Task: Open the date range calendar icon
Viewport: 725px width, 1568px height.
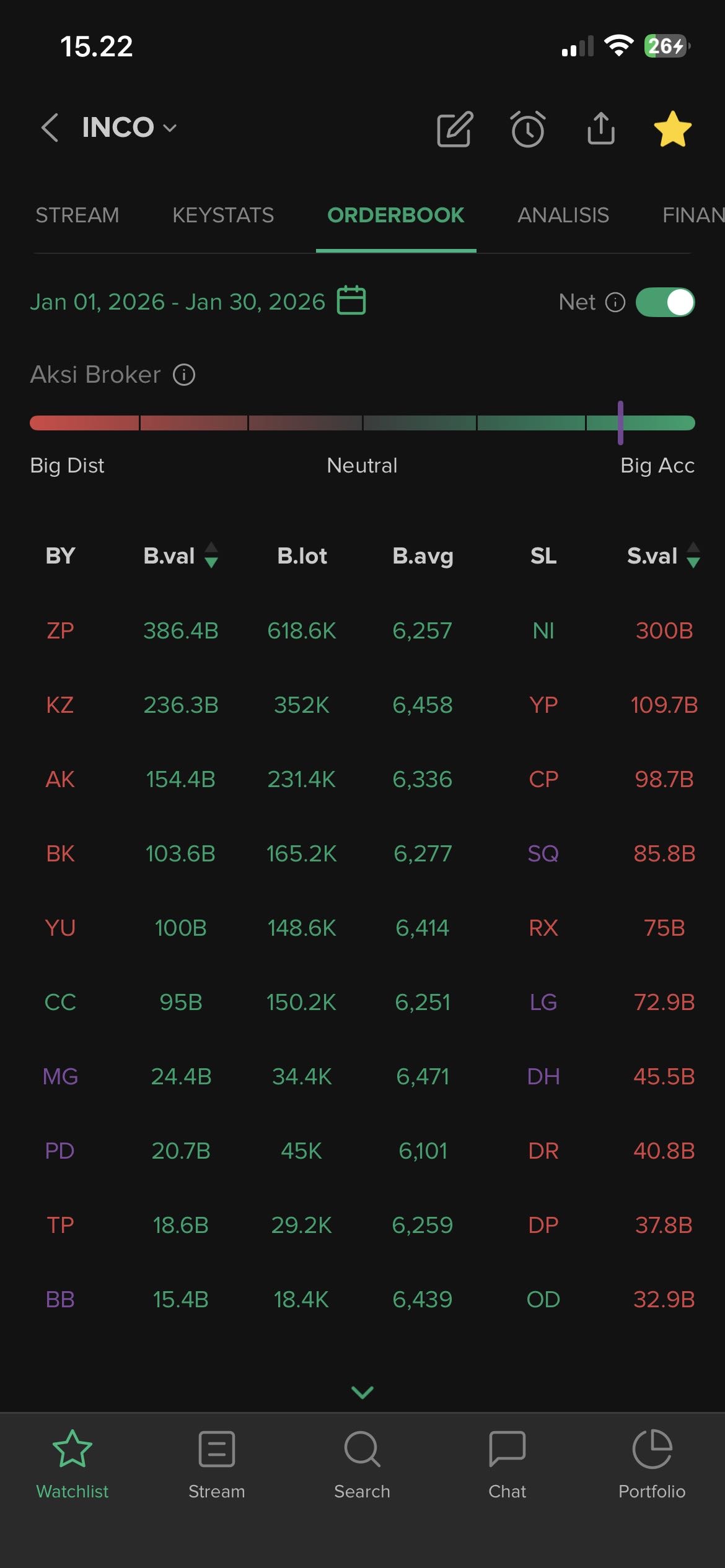Action: coord(351,301)
